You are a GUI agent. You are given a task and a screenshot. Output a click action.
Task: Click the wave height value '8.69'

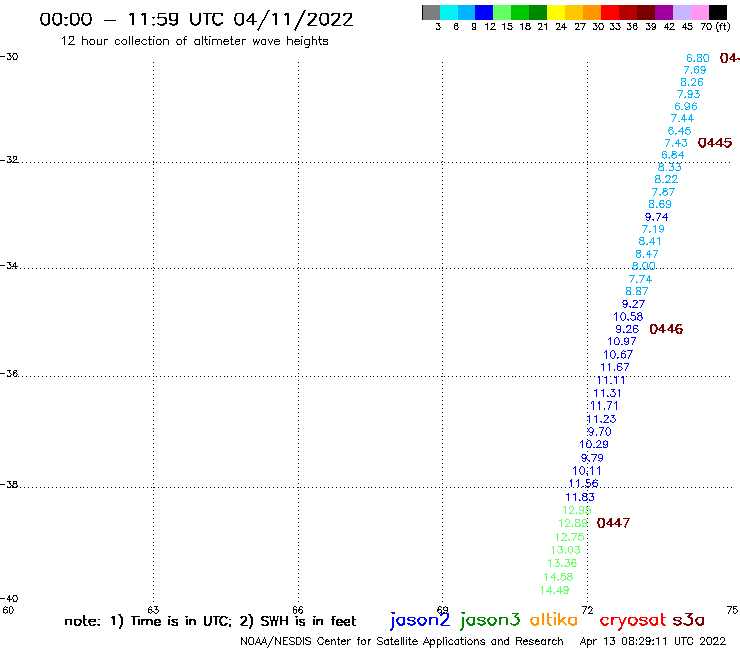(x=660, y=204)
